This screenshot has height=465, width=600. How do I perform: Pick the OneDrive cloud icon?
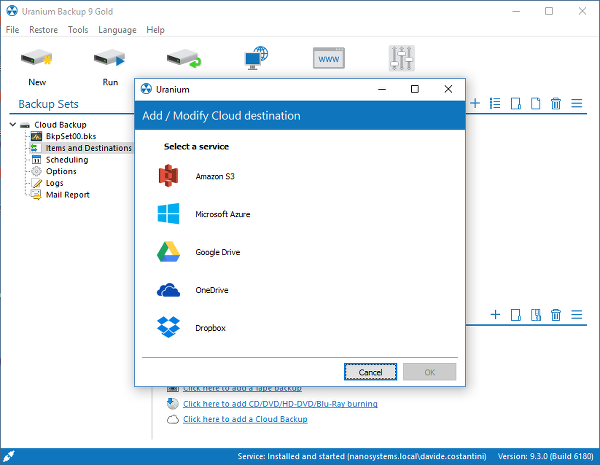[x=168, y=290]
